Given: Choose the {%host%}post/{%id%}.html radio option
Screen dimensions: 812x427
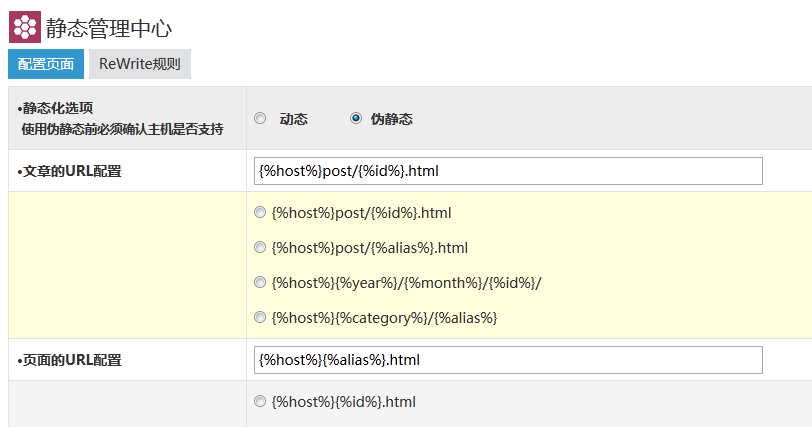Looking at the screenshot, I should click(x=261, y=212).
